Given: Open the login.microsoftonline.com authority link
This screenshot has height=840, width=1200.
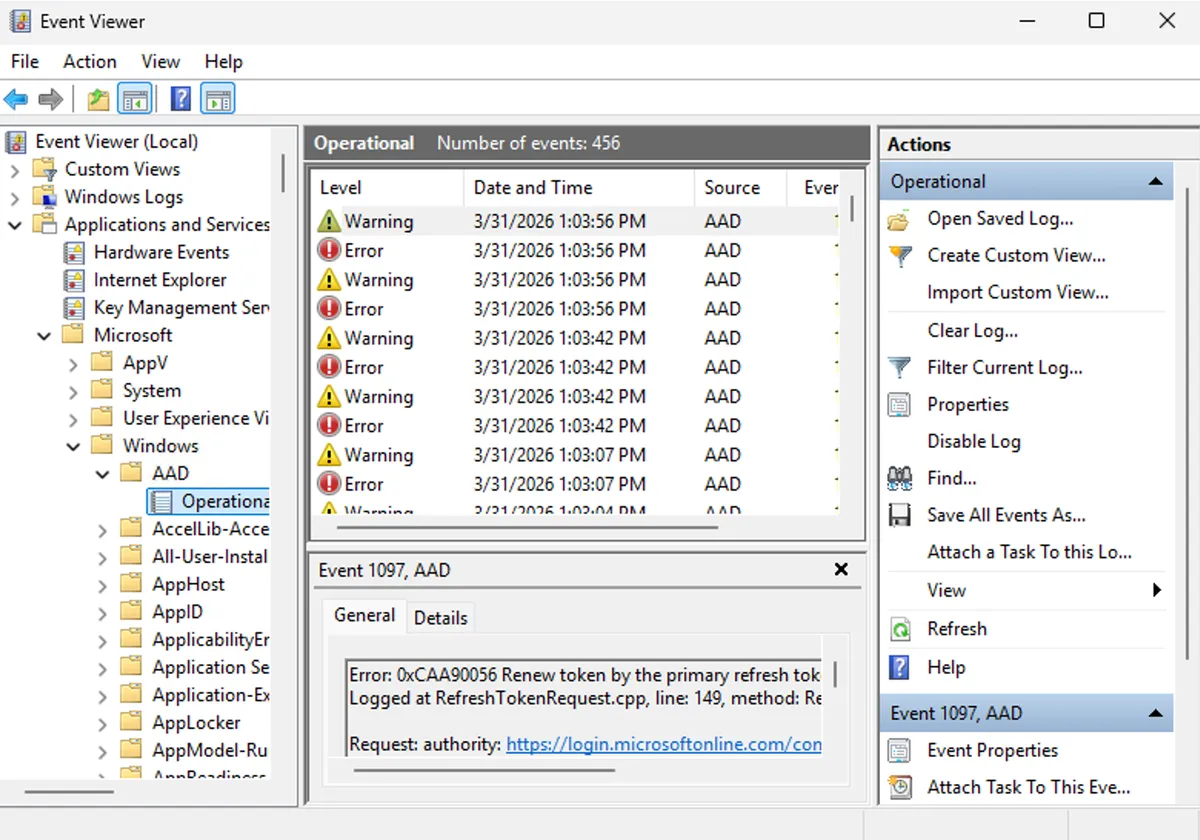Looking at the screenshot, I should coord(663,744).
